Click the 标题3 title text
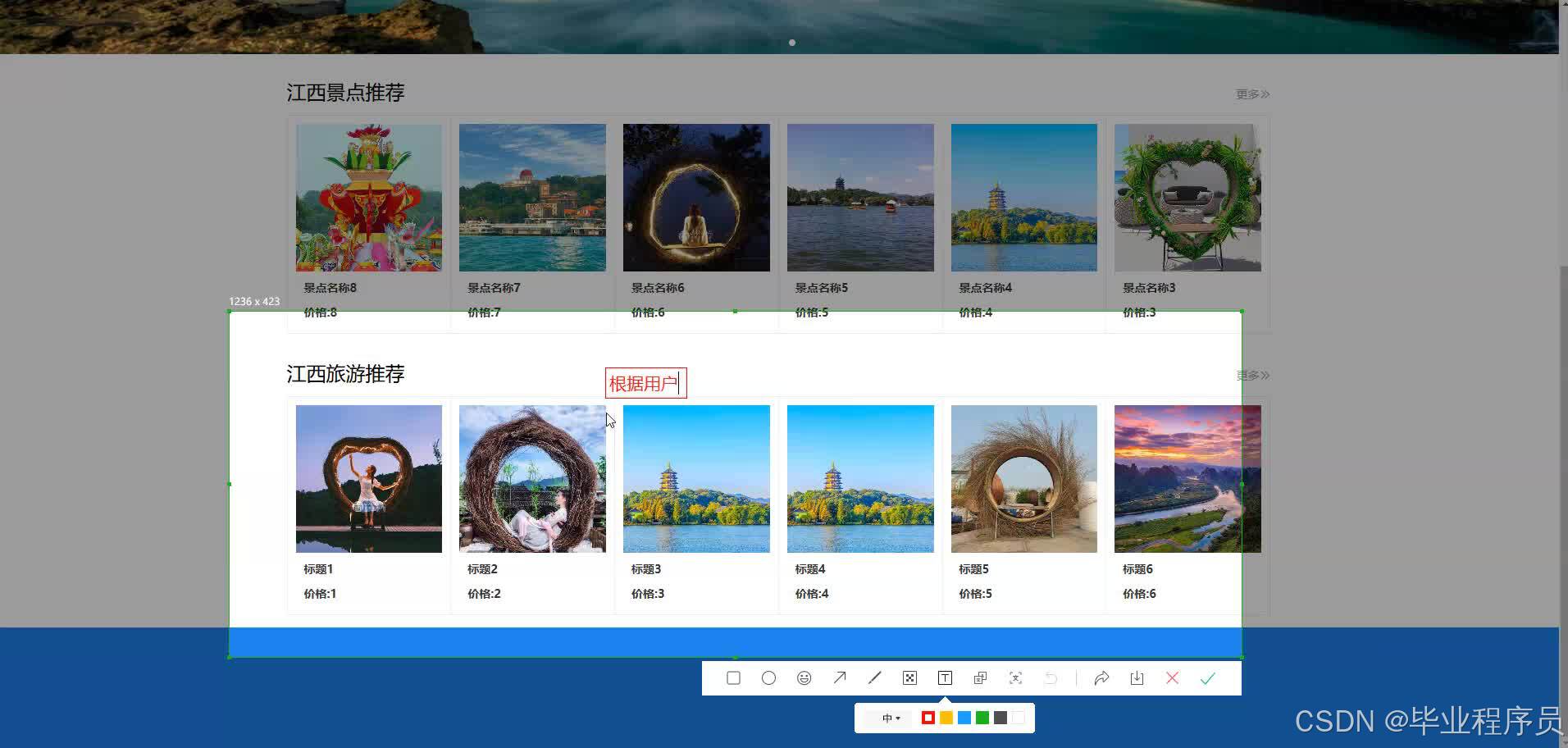This screenshot has width=1568, height=748. tap(646, 569)
